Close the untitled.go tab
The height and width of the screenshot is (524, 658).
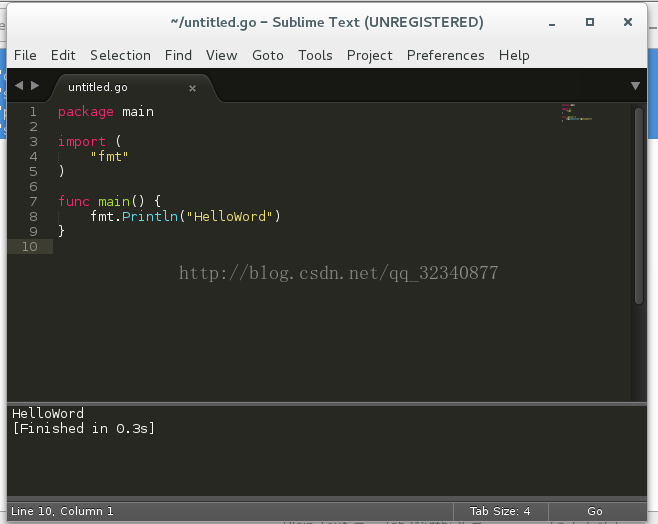192,88
